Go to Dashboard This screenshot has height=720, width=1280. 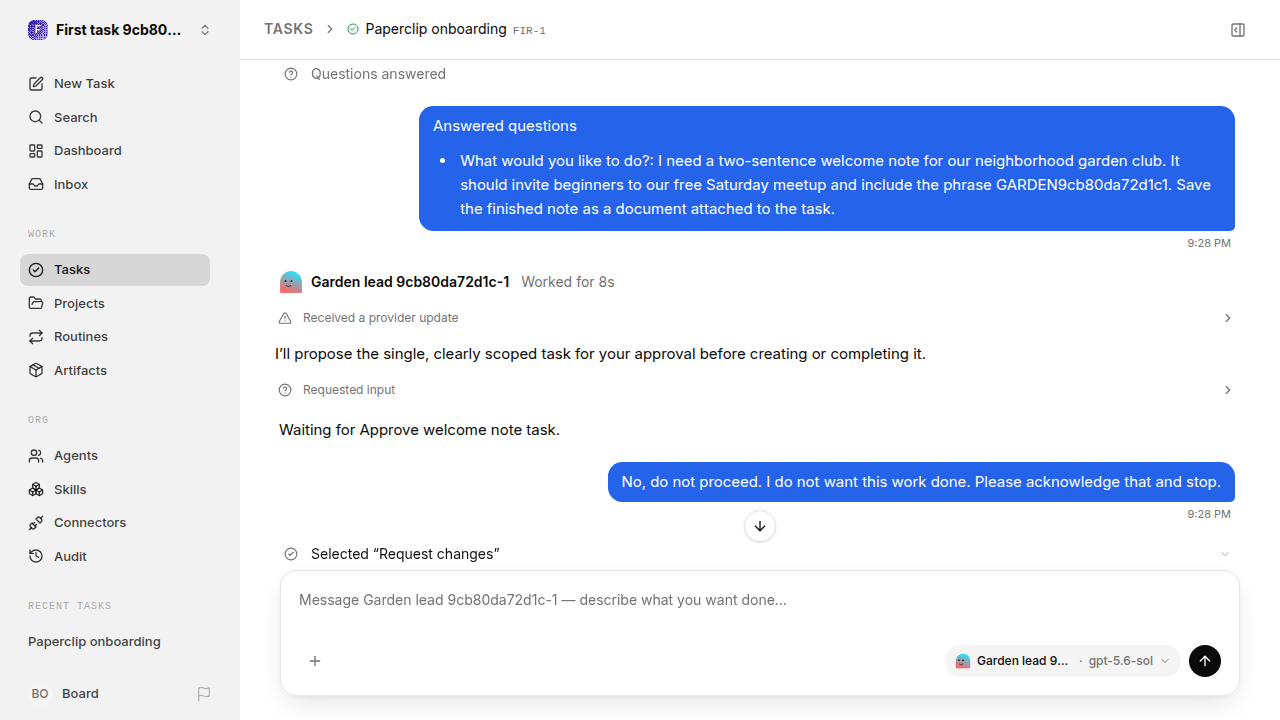coord(115,151)
